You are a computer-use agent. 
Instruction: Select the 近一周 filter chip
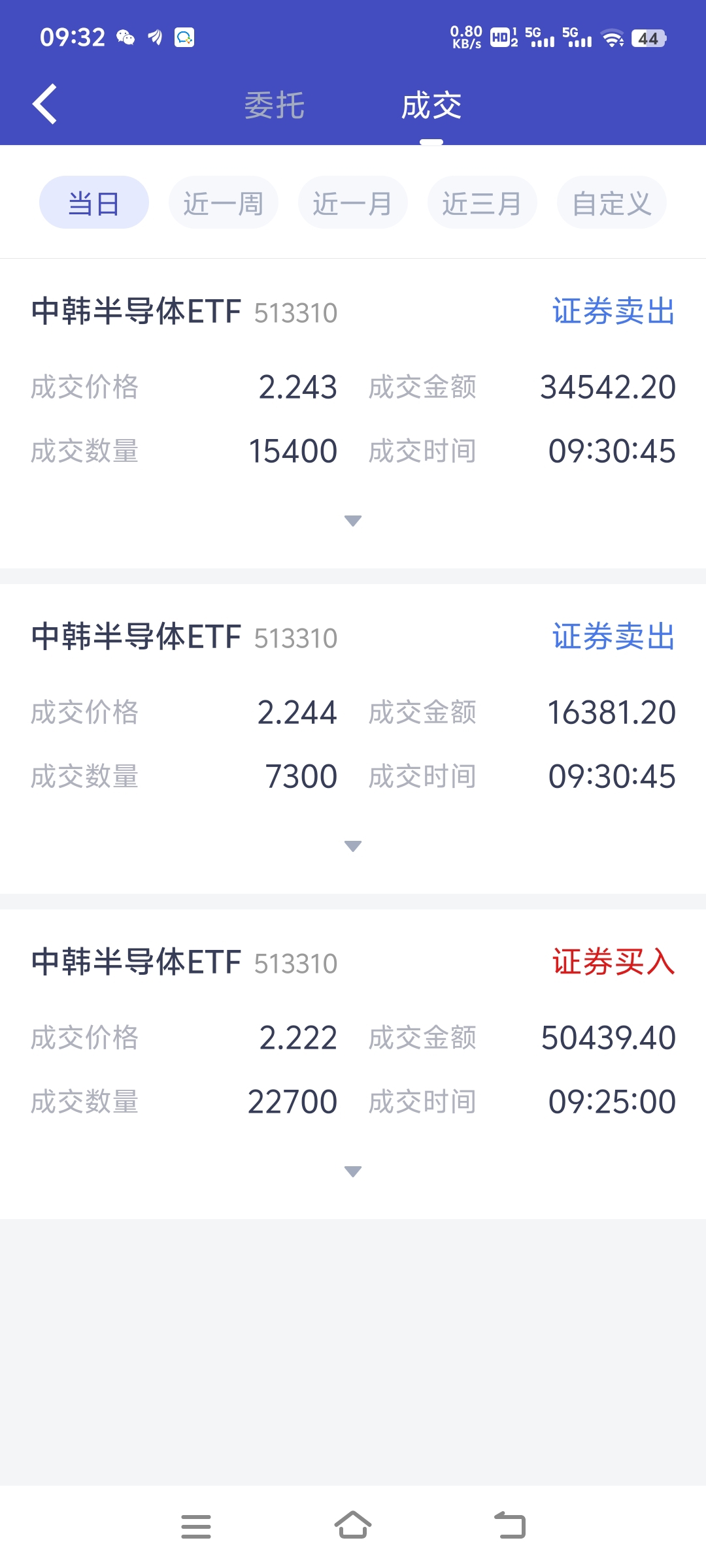click(x=224, y=203)
